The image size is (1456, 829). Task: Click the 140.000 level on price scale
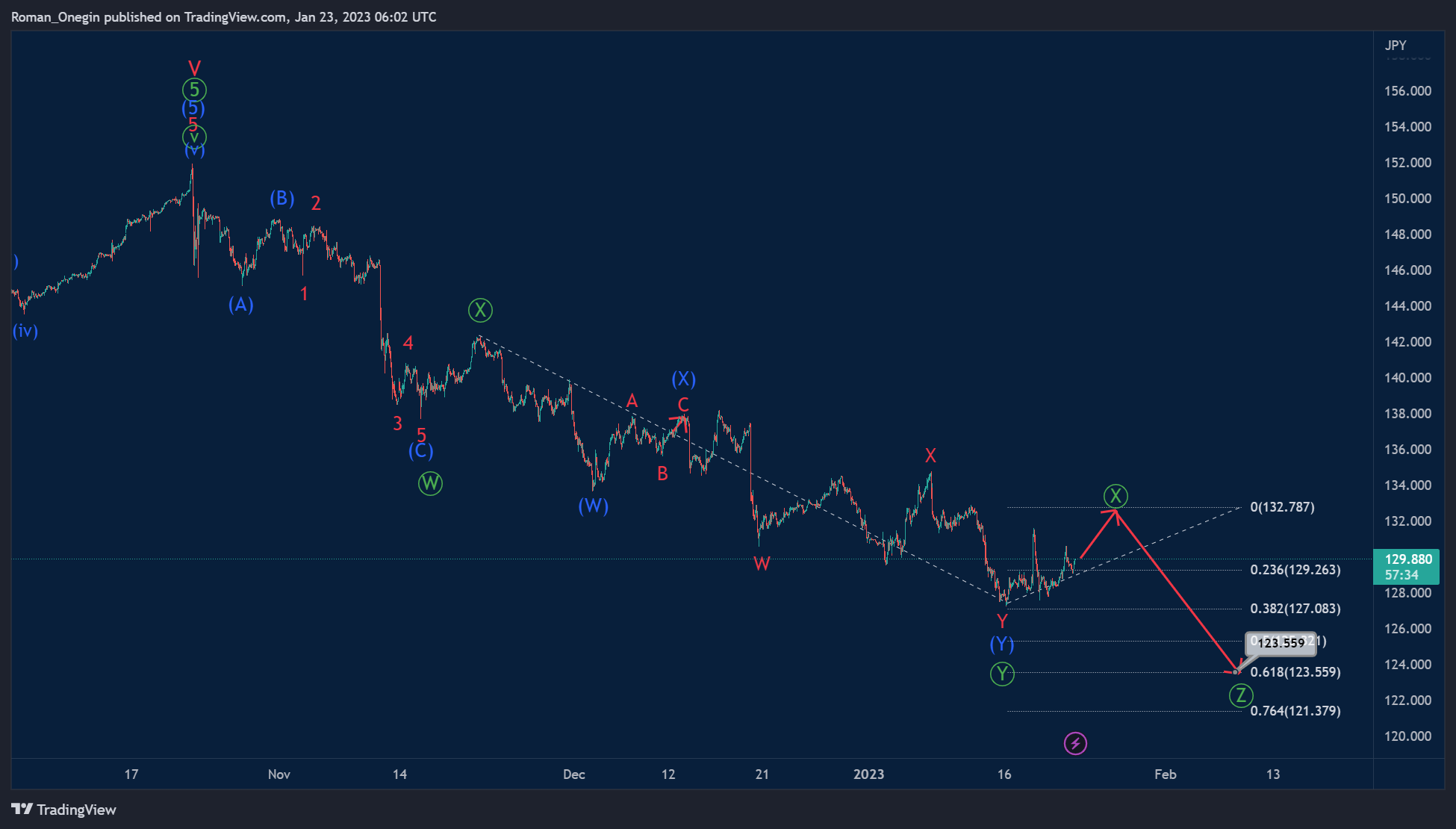tap(1407, 378)
